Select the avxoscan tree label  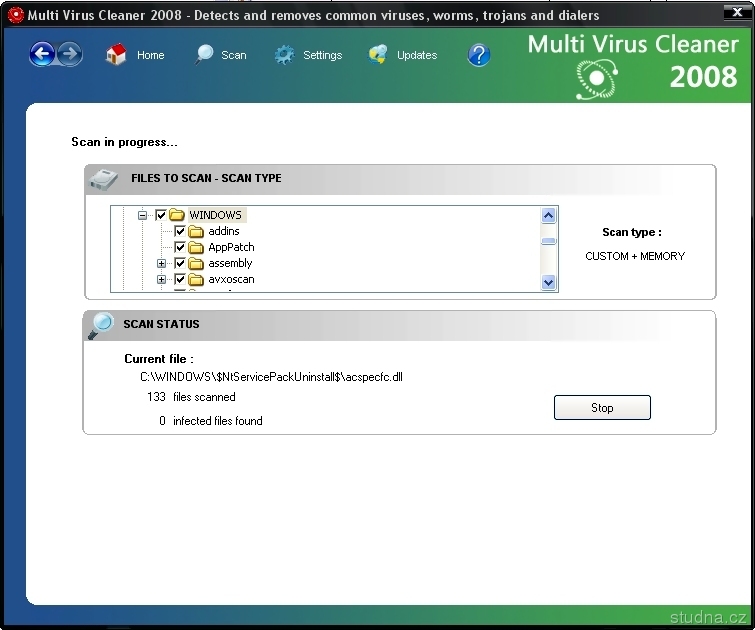pos(231,279)
